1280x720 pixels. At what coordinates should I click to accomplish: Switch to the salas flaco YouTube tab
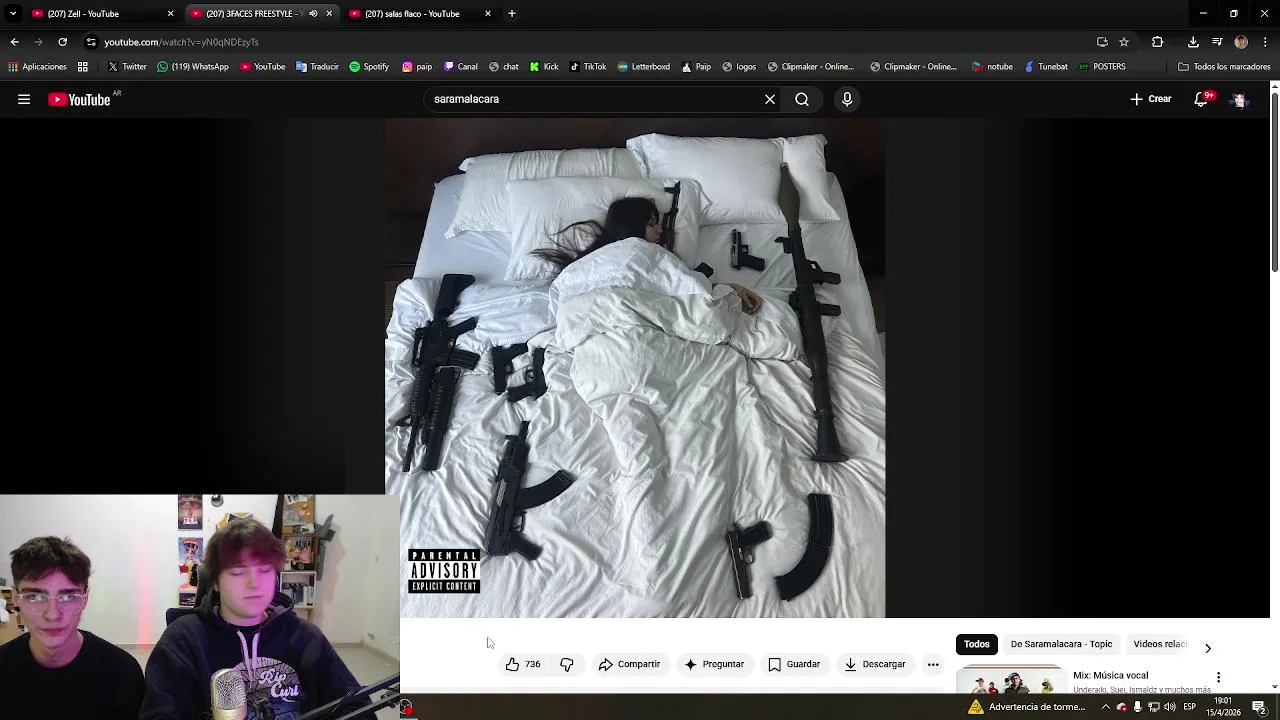pyautogui.click(x=420, y=14)
